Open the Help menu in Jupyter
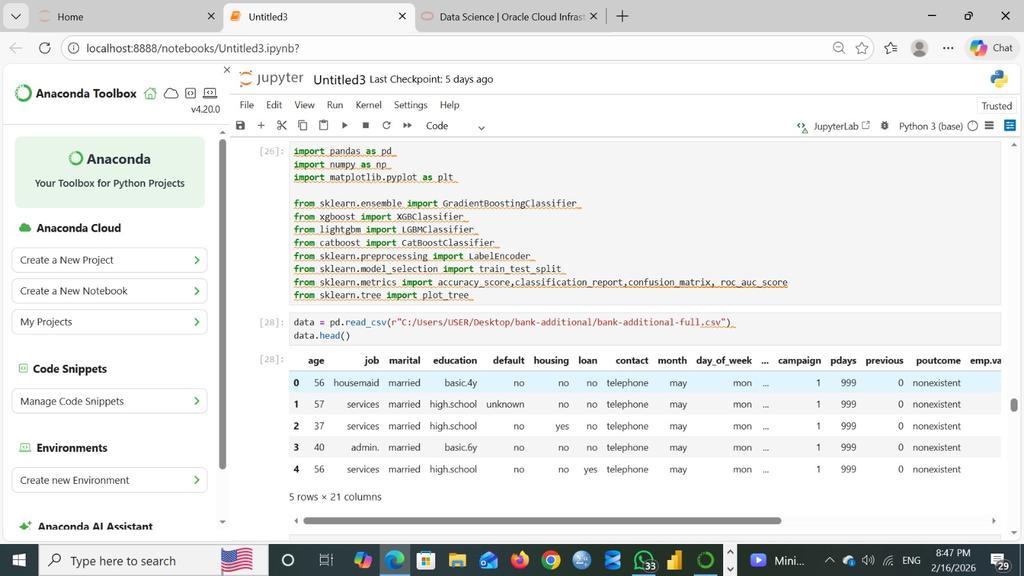 449,104
